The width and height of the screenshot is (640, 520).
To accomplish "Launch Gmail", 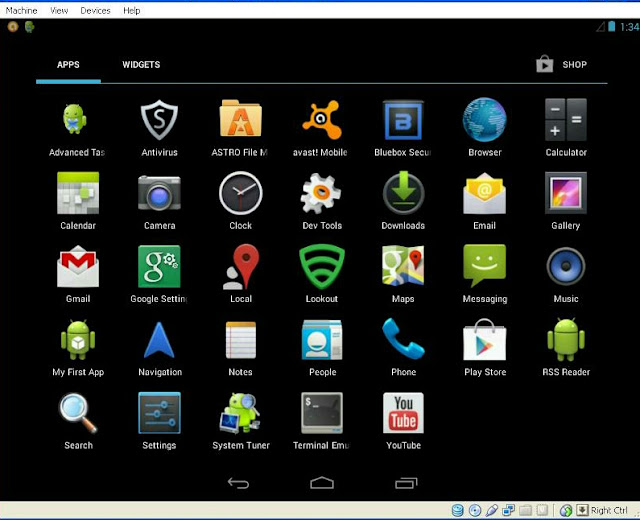I will 78,274.
